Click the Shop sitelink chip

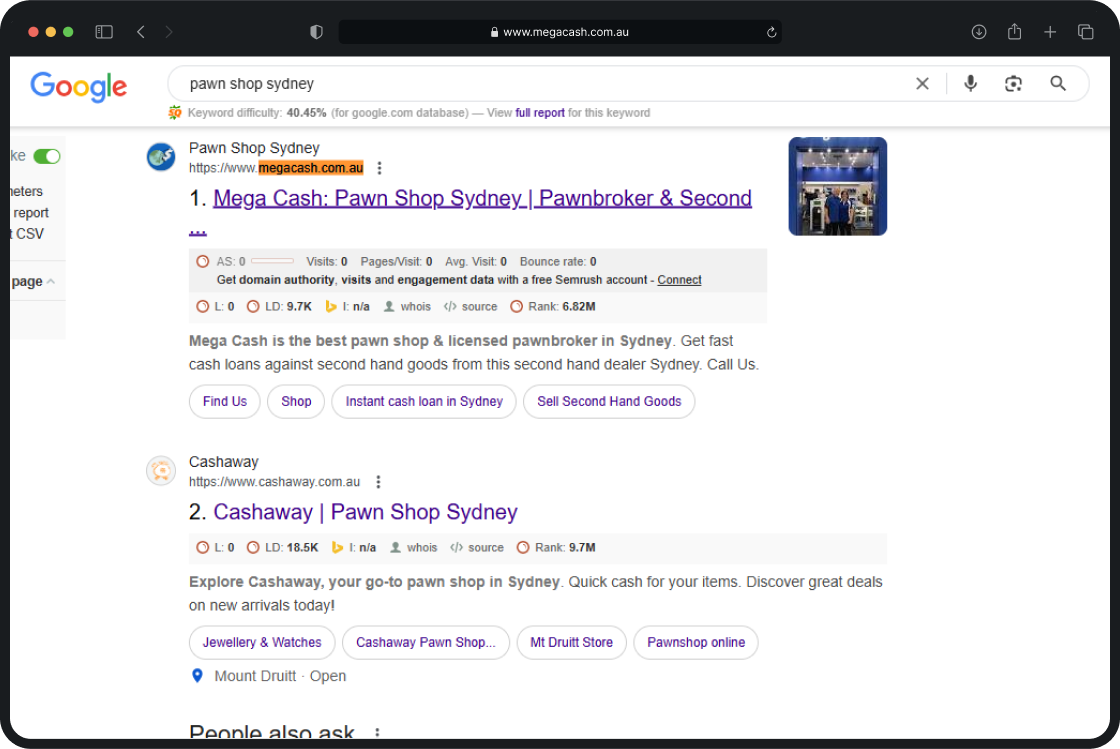296,401
